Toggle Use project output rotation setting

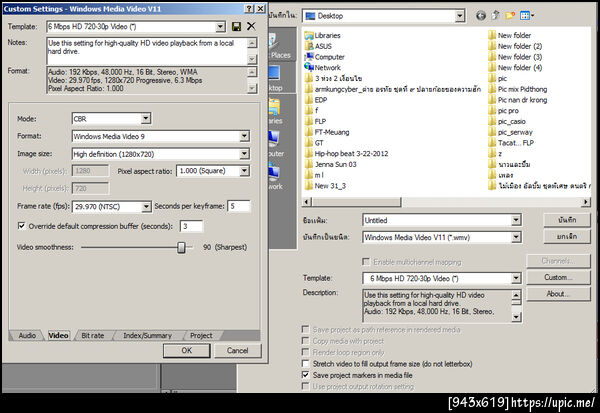pyautogui.click(x=305, y=386)
